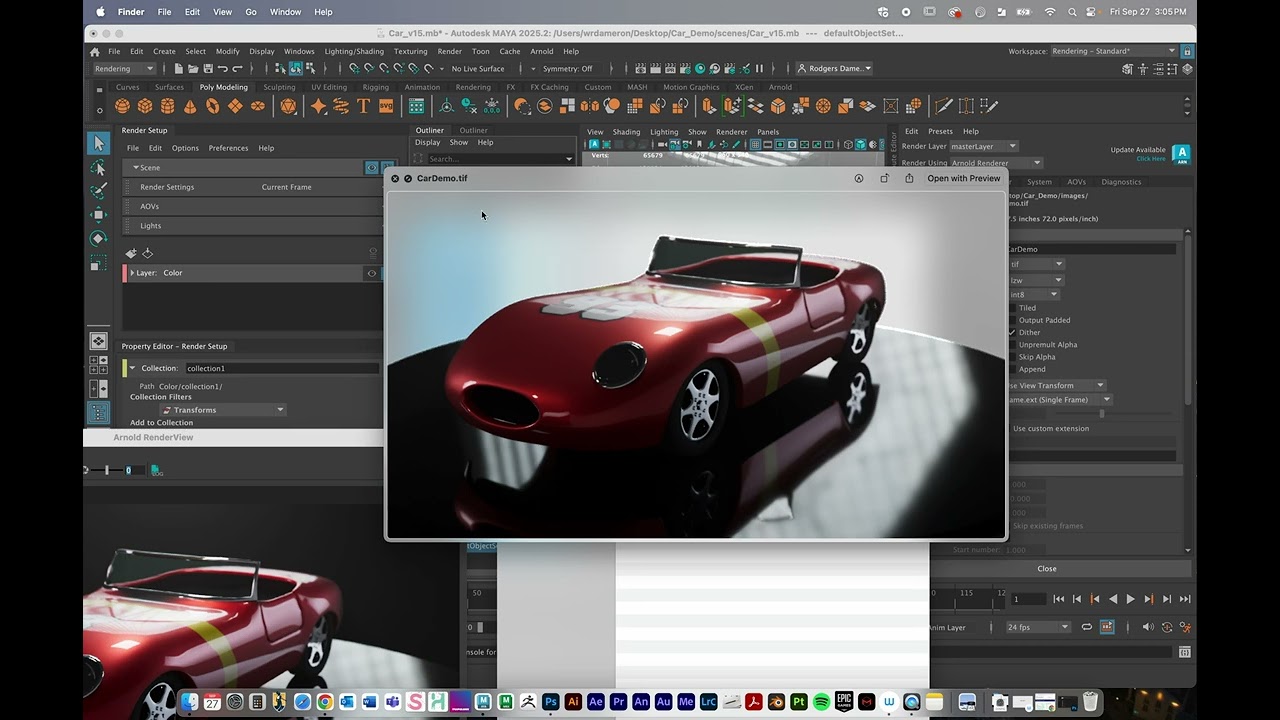The width and height of the screenshot is (1280, 720).
Task: Open the 24 fps frame rate dropdown
Action: [x=1038, y=627]
